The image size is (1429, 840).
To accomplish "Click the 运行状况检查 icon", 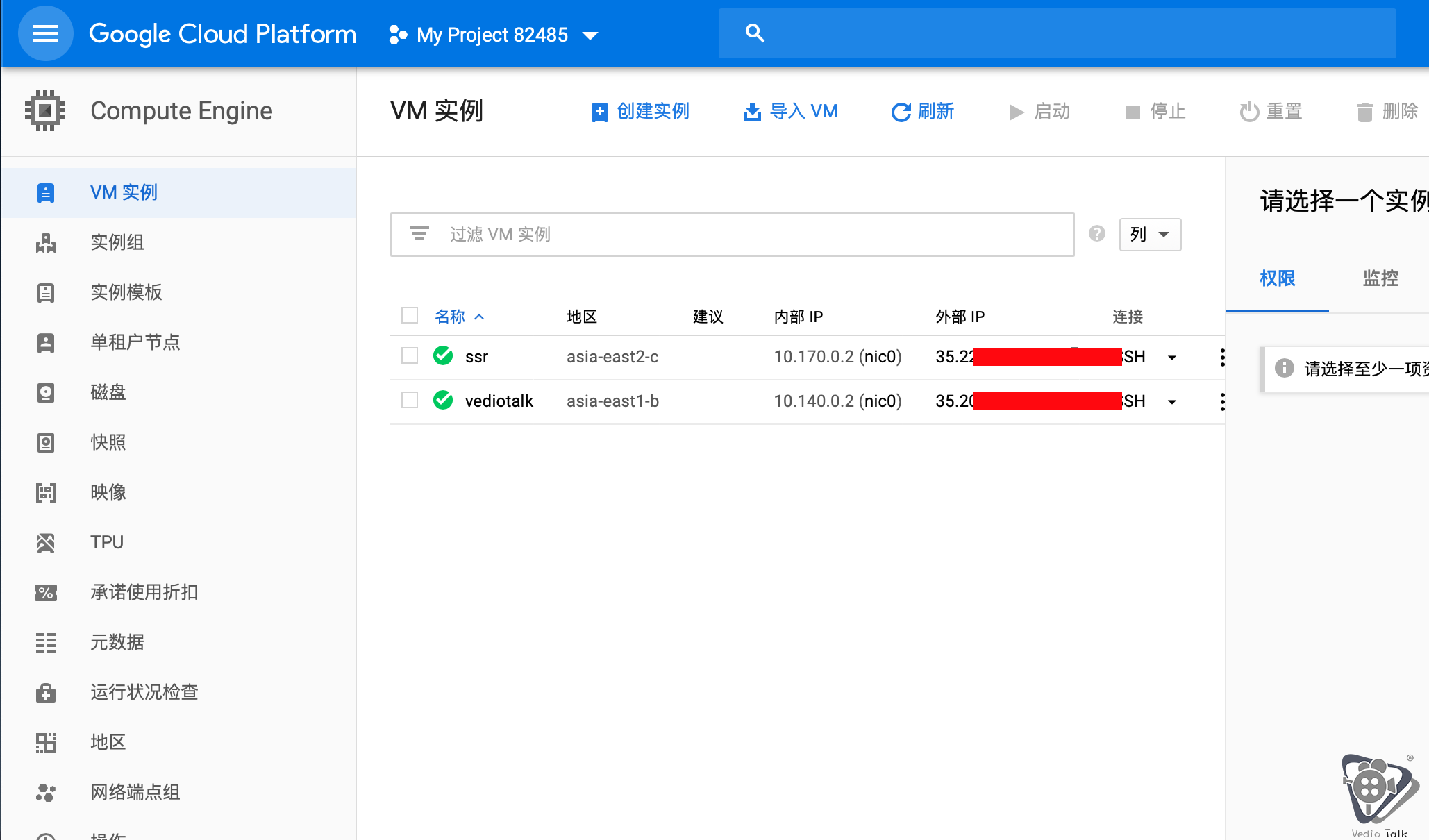I will coord(46,692).
